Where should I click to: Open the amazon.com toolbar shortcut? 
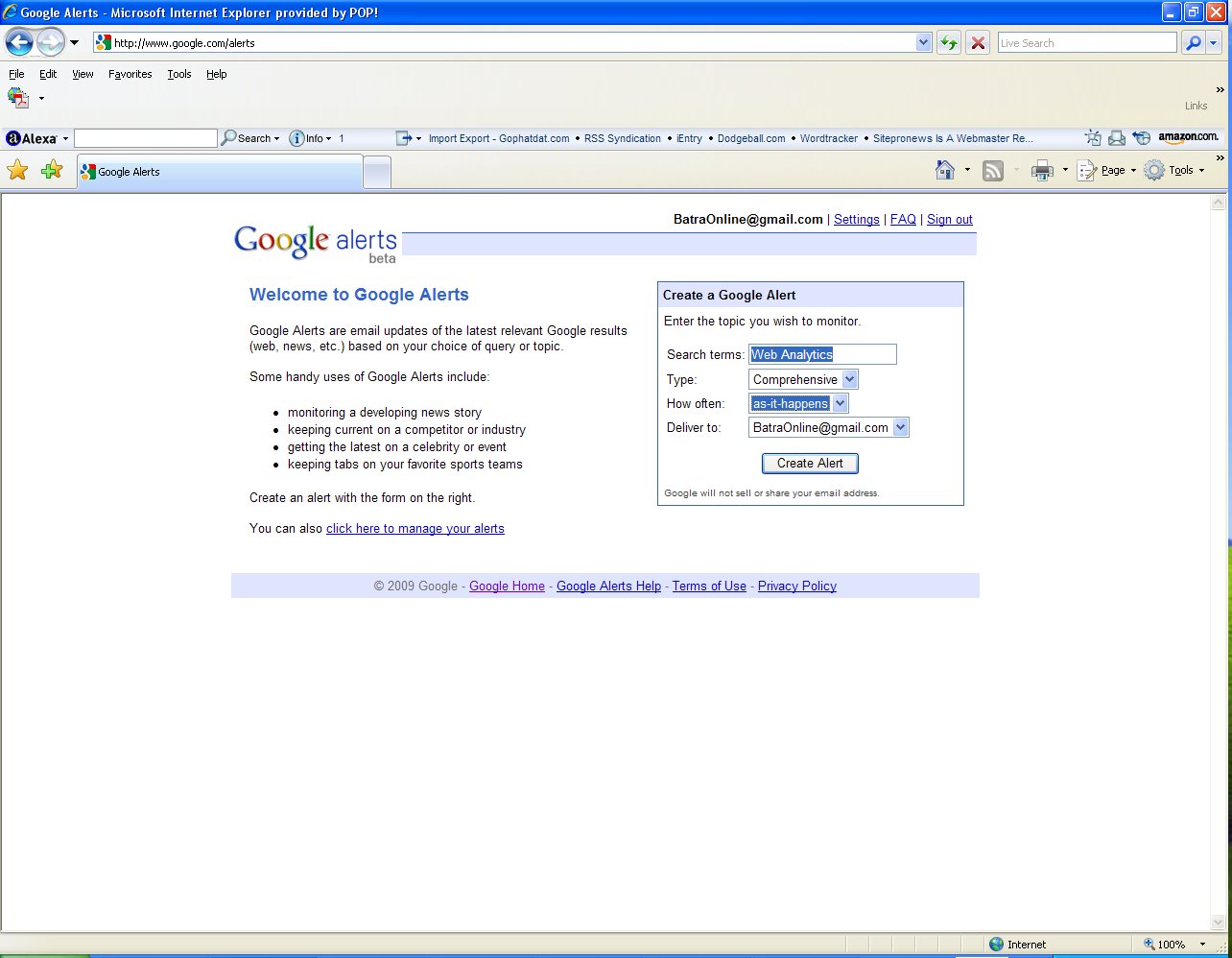coord(1188,137)
